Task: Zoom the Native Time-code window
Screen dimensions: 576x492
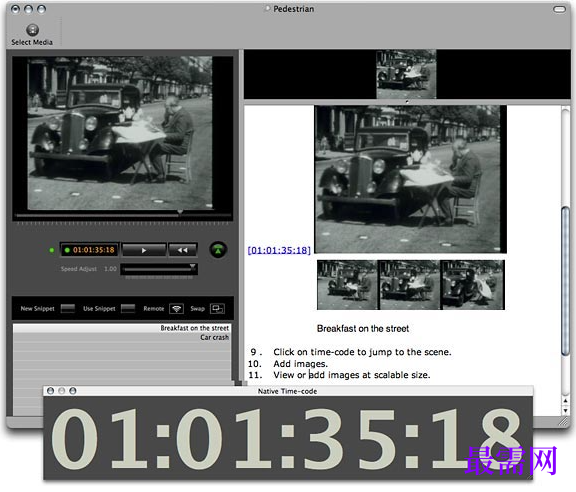Action: [x=73, y=391]
